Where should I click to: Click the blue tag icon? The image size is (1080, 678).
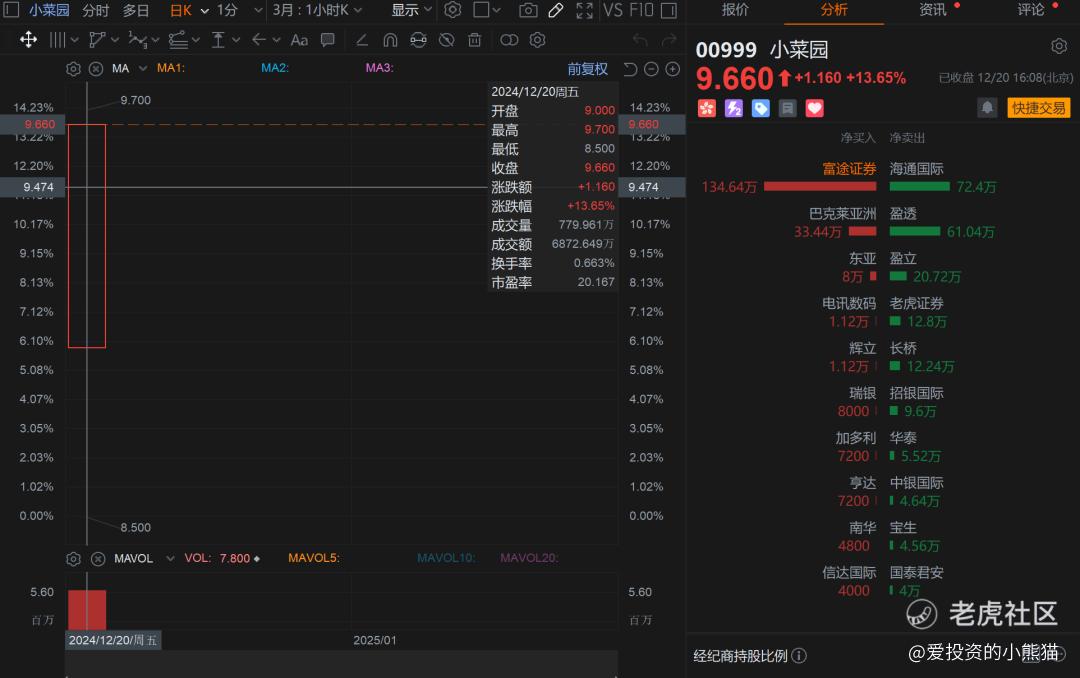pos(760,108)
